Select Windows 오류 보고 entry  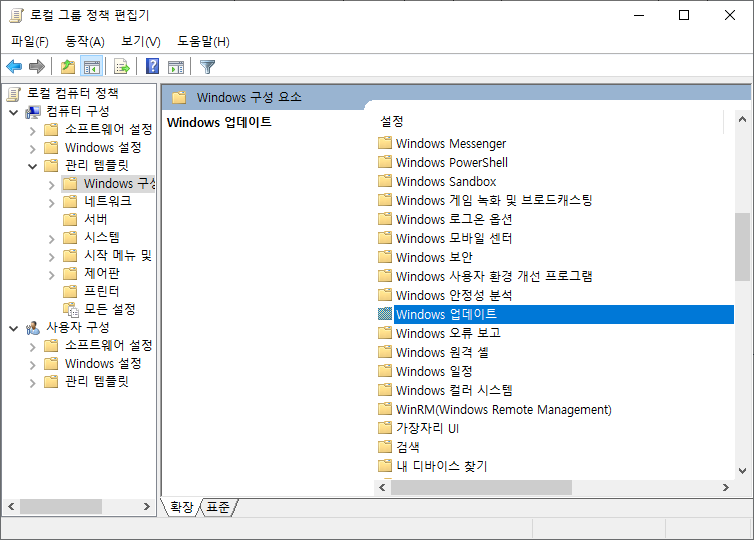[448, 333]
